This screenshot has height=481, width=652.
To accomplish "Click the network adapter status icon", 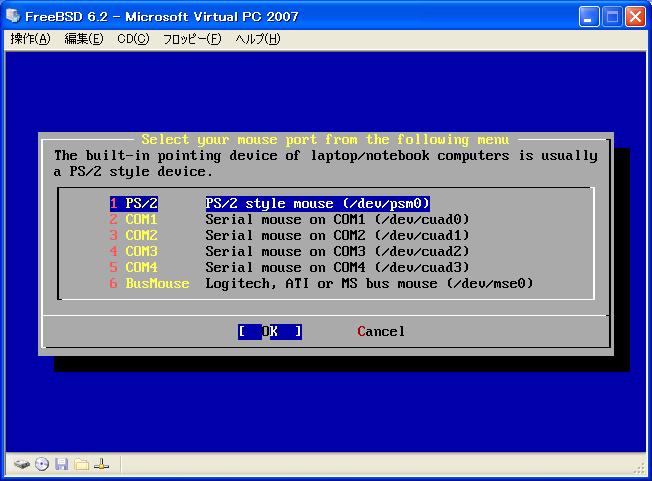I will [101, 464].
